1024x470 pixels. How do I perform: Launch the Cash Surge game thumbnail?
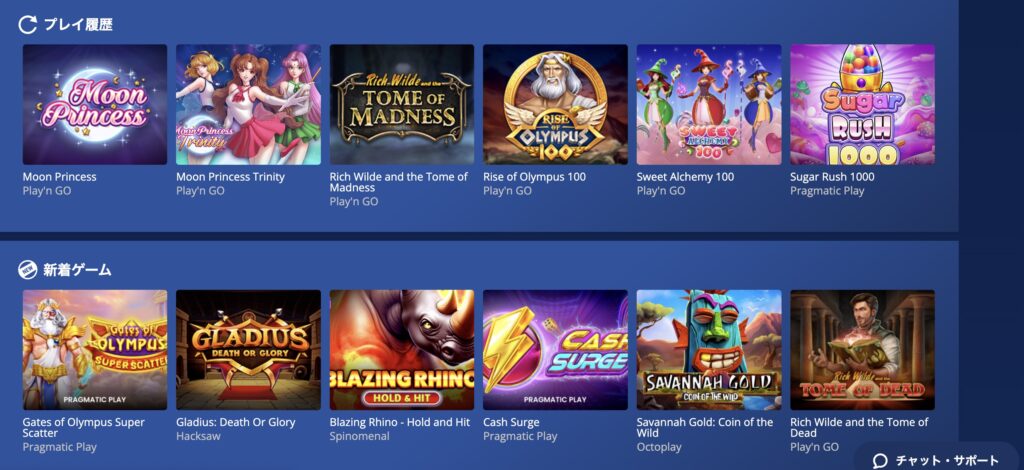[x=555, y=350]
